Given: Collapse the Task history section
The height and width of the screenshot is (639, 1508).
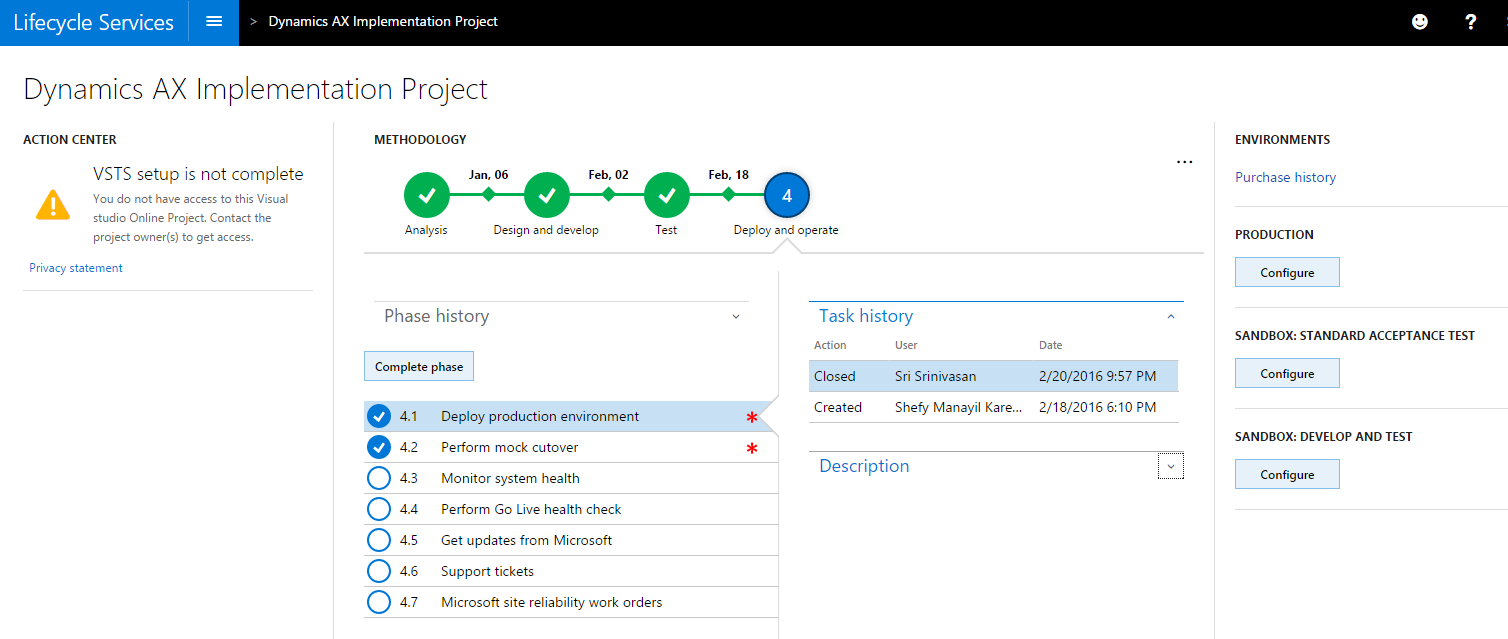Looking at the screenshot, I should point(1171,317).
